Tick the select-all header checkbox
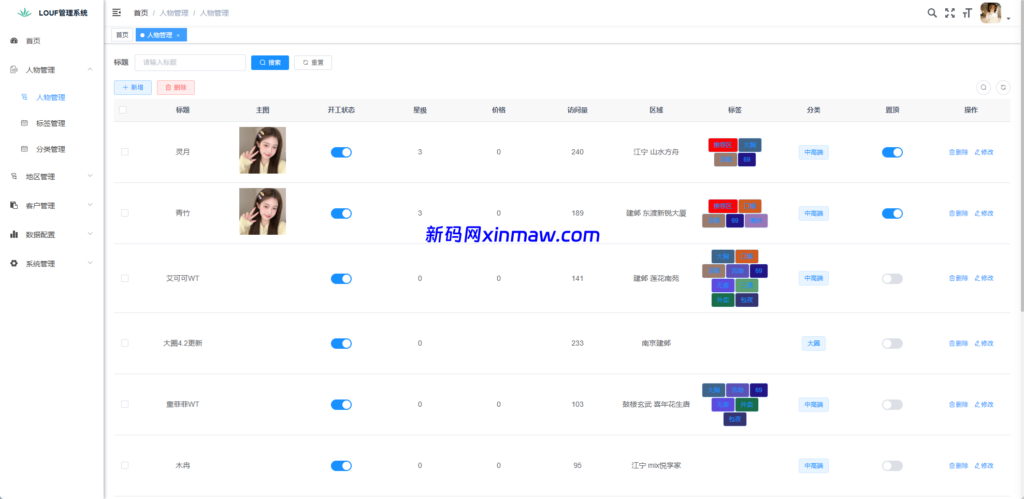The width and height of the screenshot is (1024, 499). [123, 110]
